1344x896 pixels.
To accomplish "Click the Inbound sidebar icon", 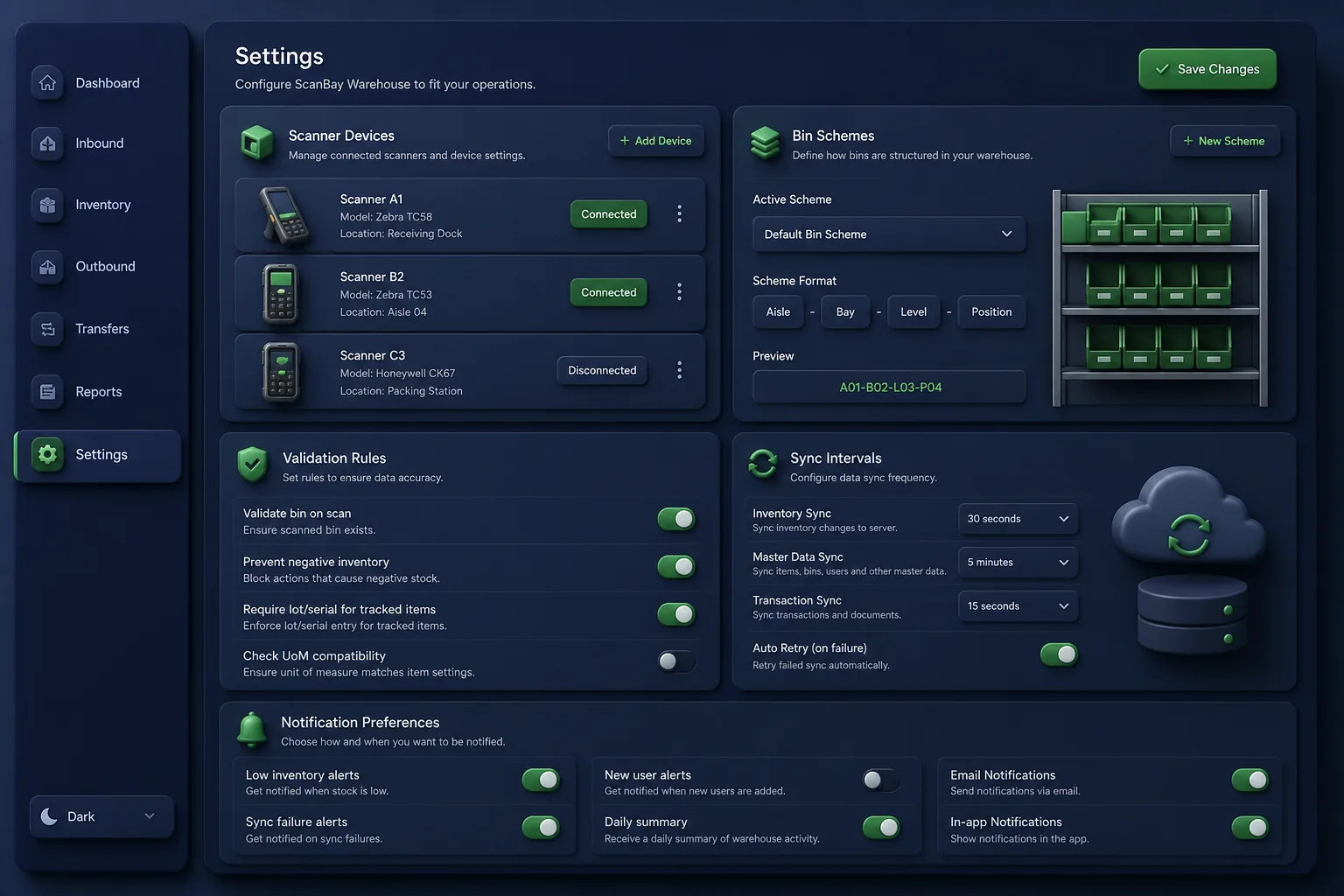I will click(x=47, y=143).
